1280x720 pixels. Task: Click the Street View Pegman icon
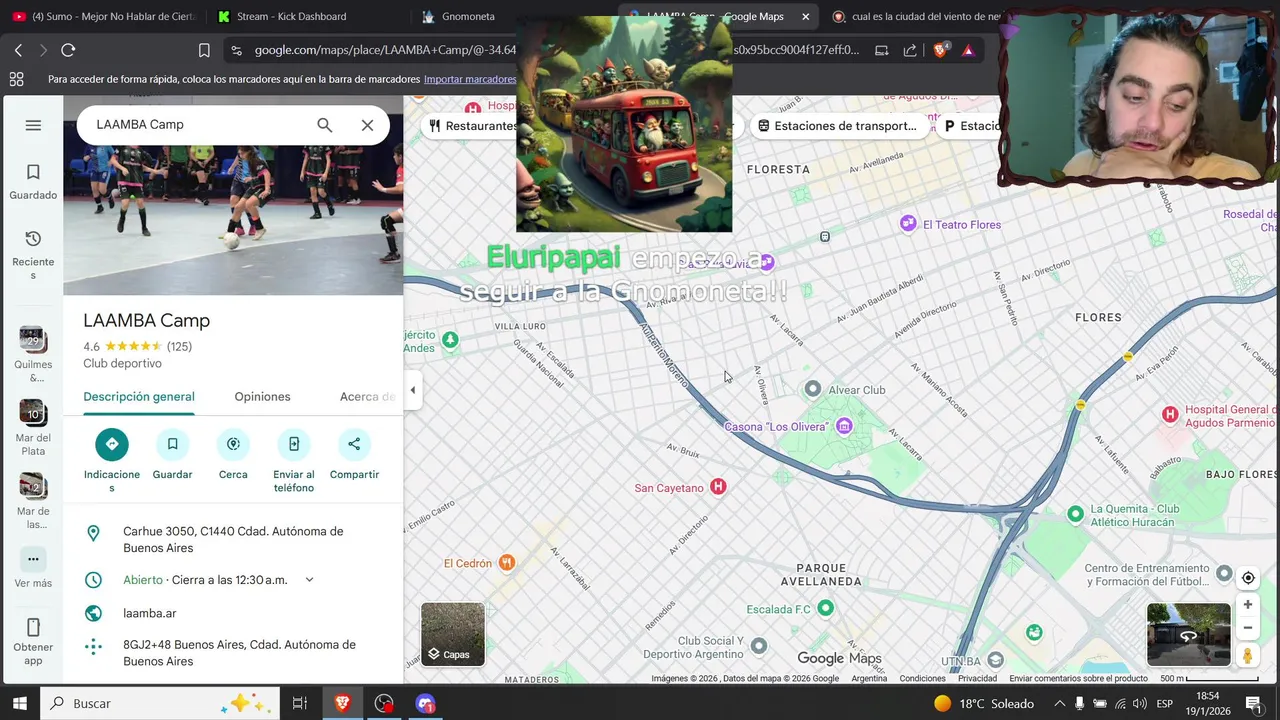[1248, 655]
